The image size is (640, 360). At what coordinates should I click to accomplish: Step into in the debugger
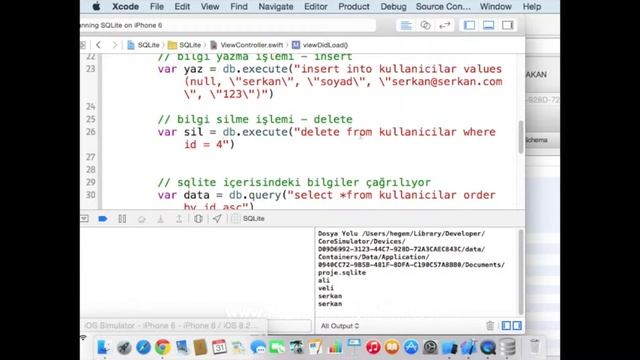coord(160,219)
